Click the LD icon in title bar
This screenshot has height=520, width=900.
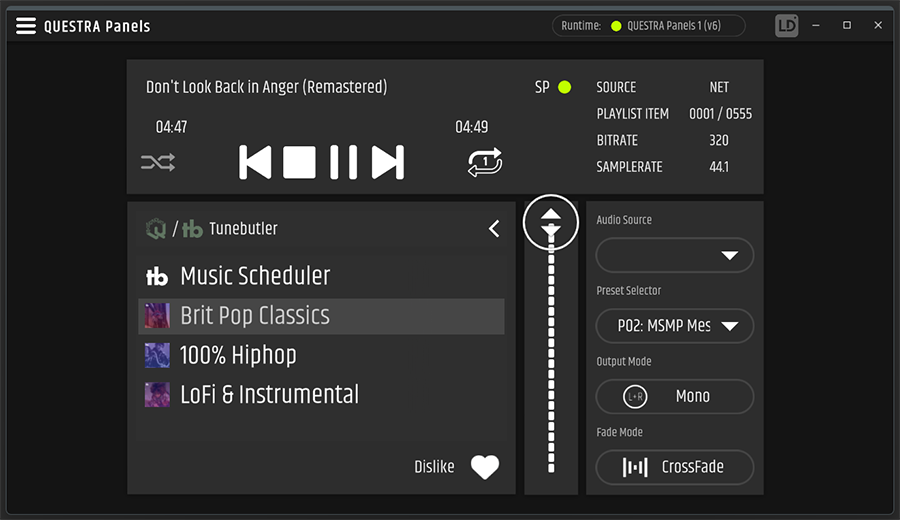(787, 26)
